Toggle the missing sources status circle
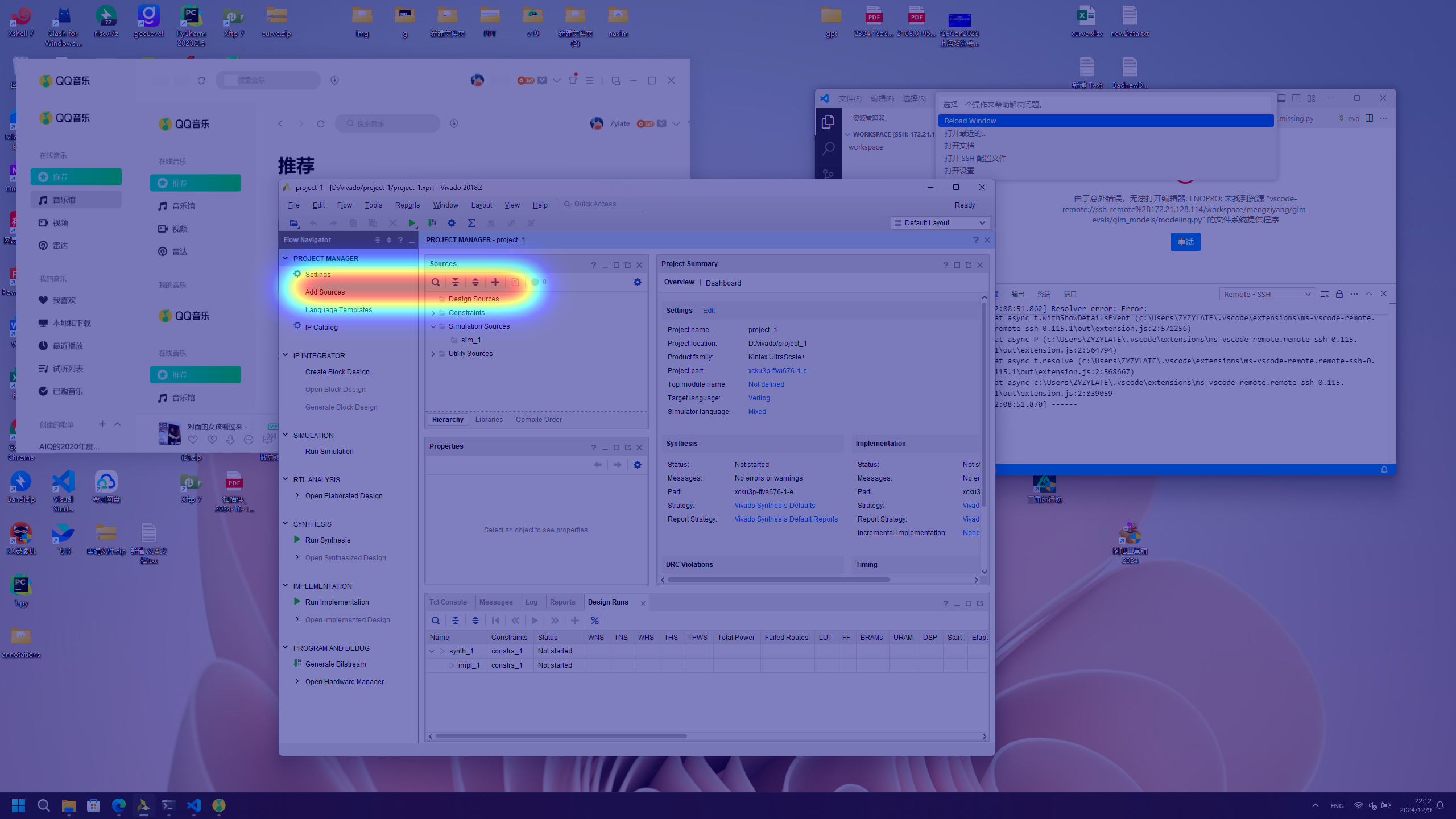 (x=535, y=282)
